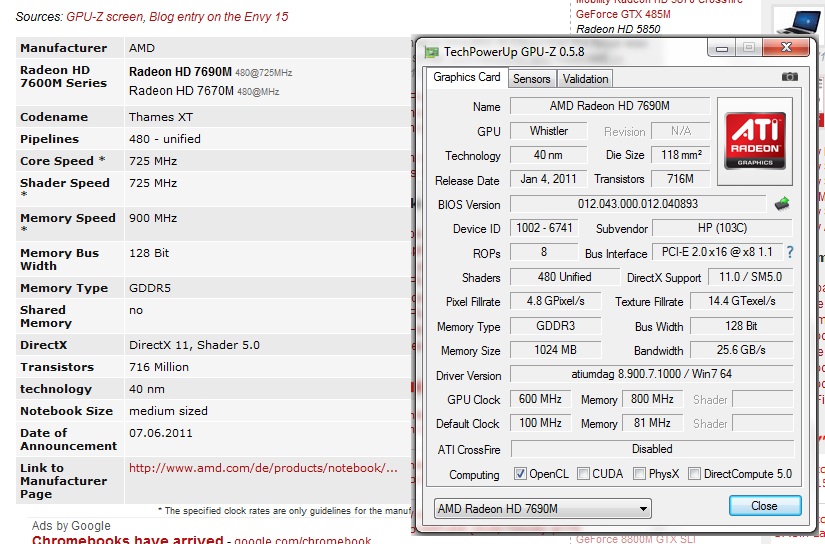Click the BIOS Version value field
This screenshot has height=544, width=825.
coord(638,204)
